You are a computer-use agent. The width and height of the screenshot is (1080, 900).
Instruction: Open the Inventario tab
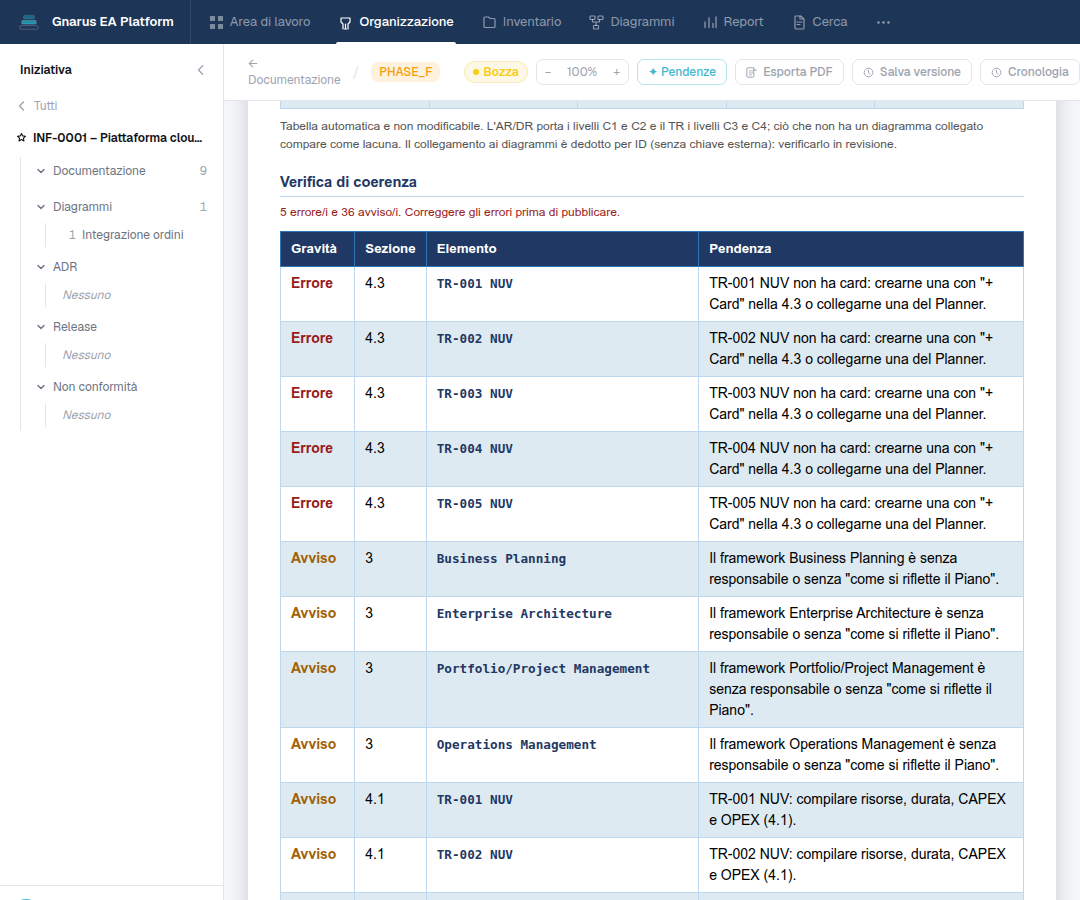(522, 22)
